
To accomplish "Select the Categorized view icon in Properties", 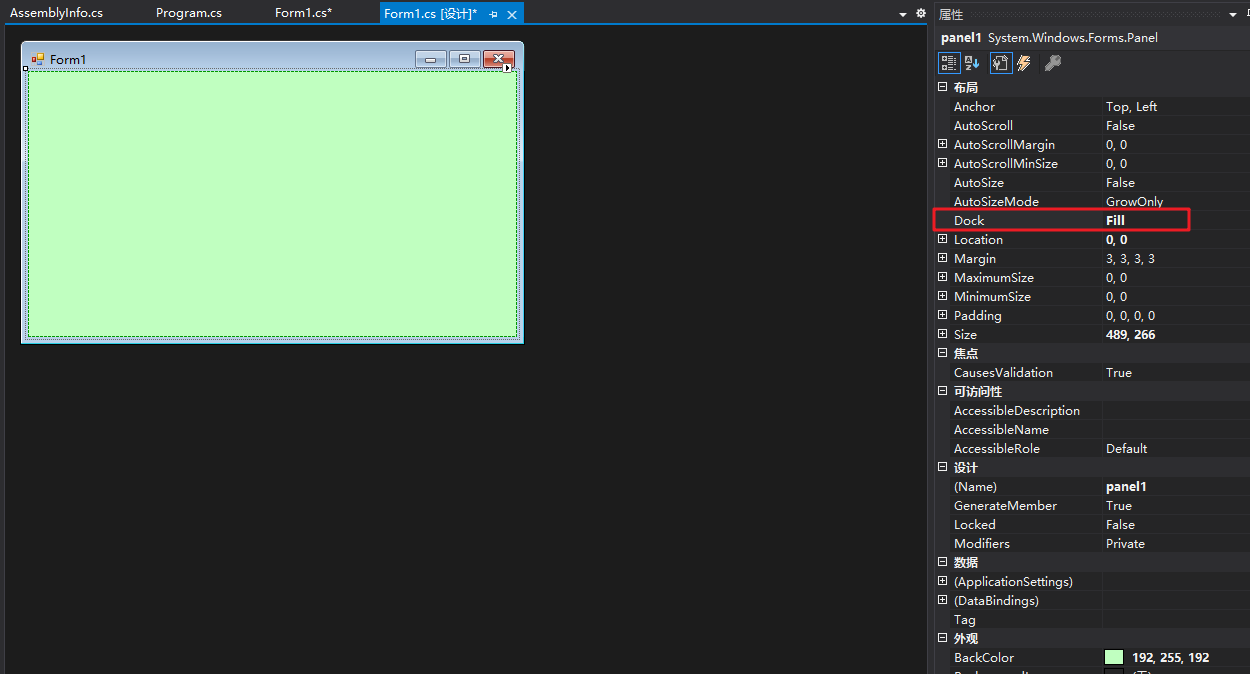I will [948, 62].
